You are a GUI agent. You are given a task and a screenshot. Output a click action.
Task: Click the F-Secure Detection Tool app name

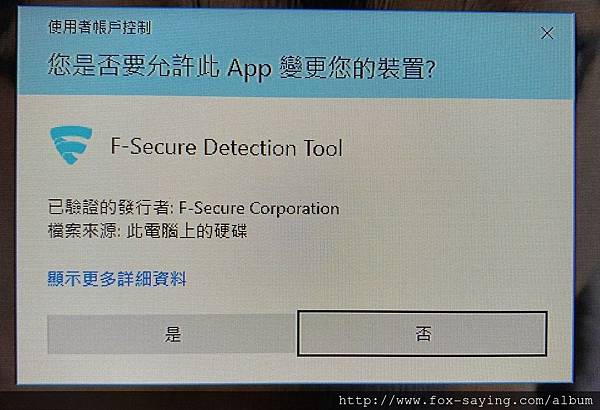coord(227,148)
